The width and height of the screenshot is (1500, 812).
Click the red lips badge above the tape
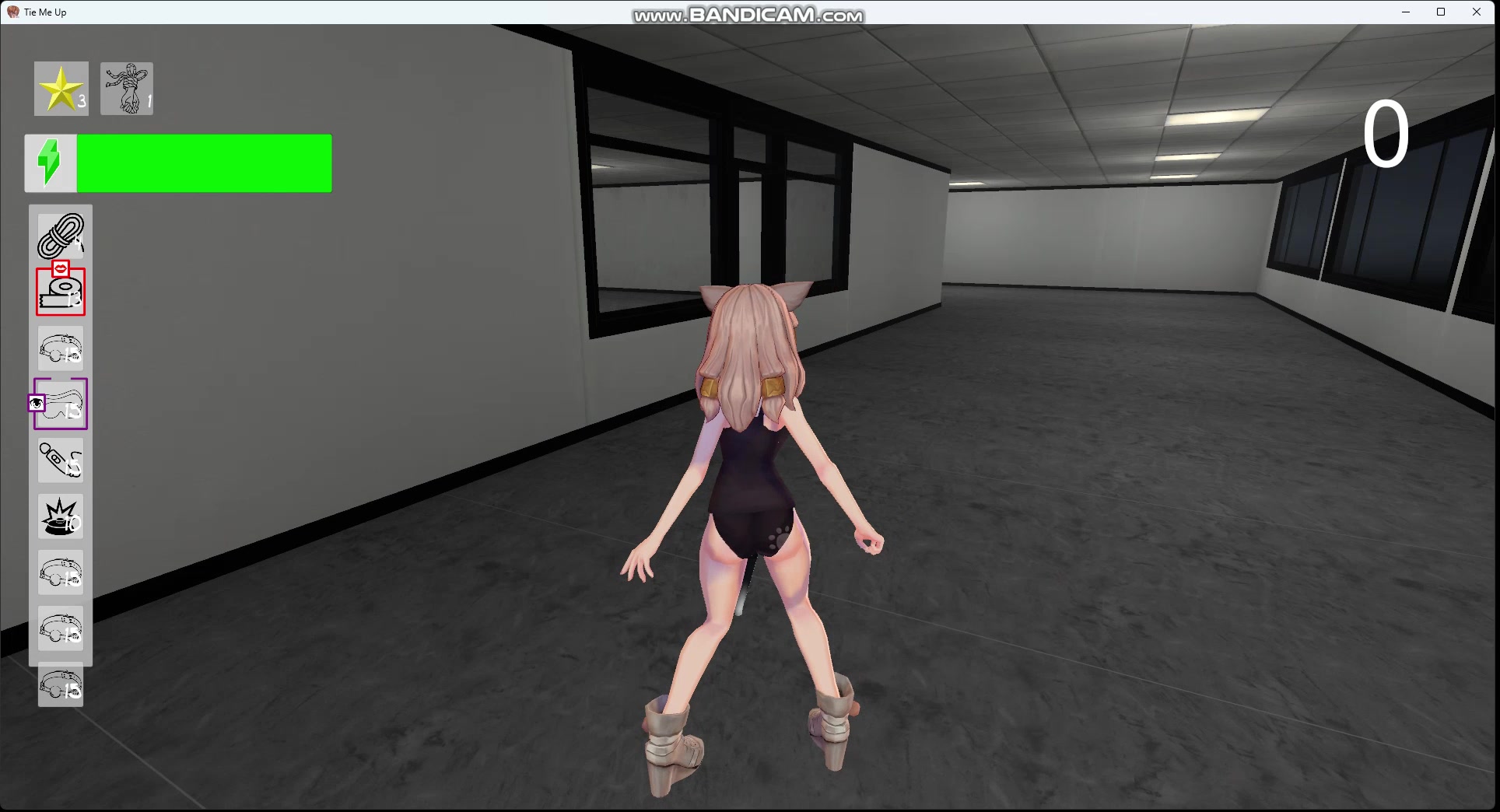(61, 269)
